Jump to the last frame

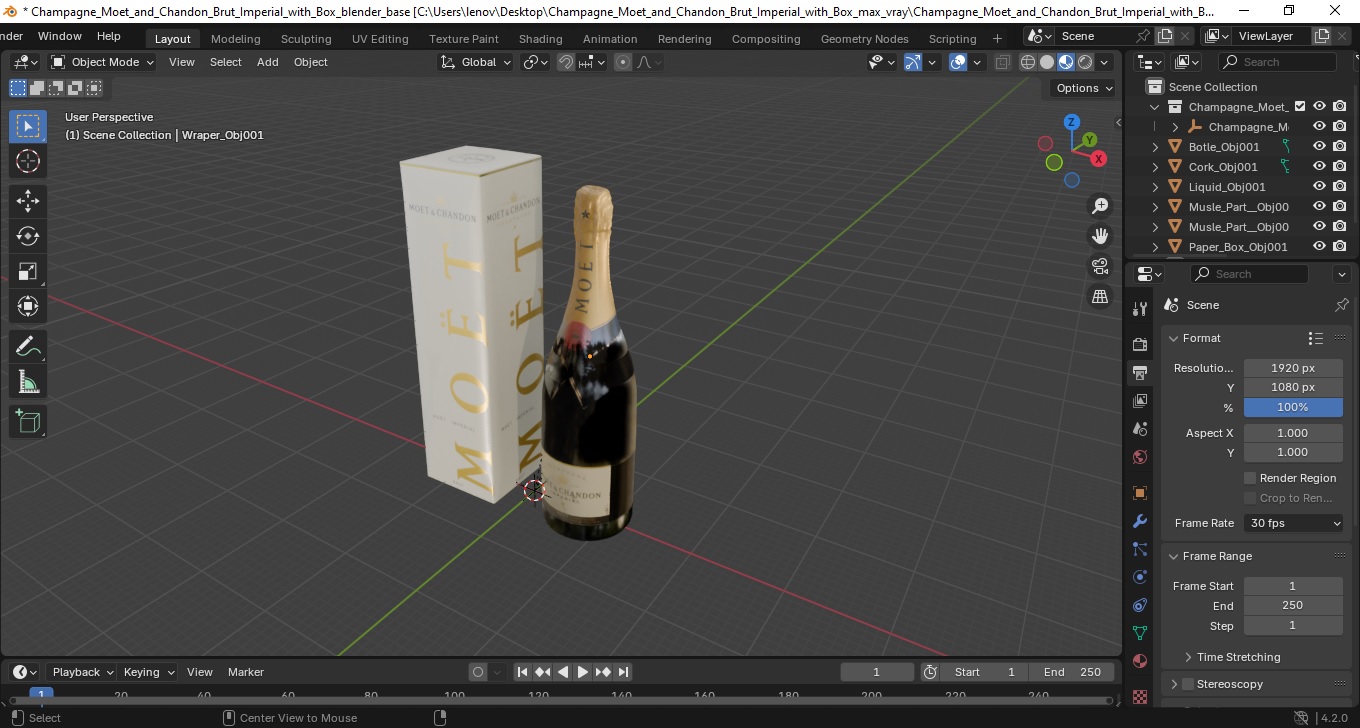tap(623, 672)
